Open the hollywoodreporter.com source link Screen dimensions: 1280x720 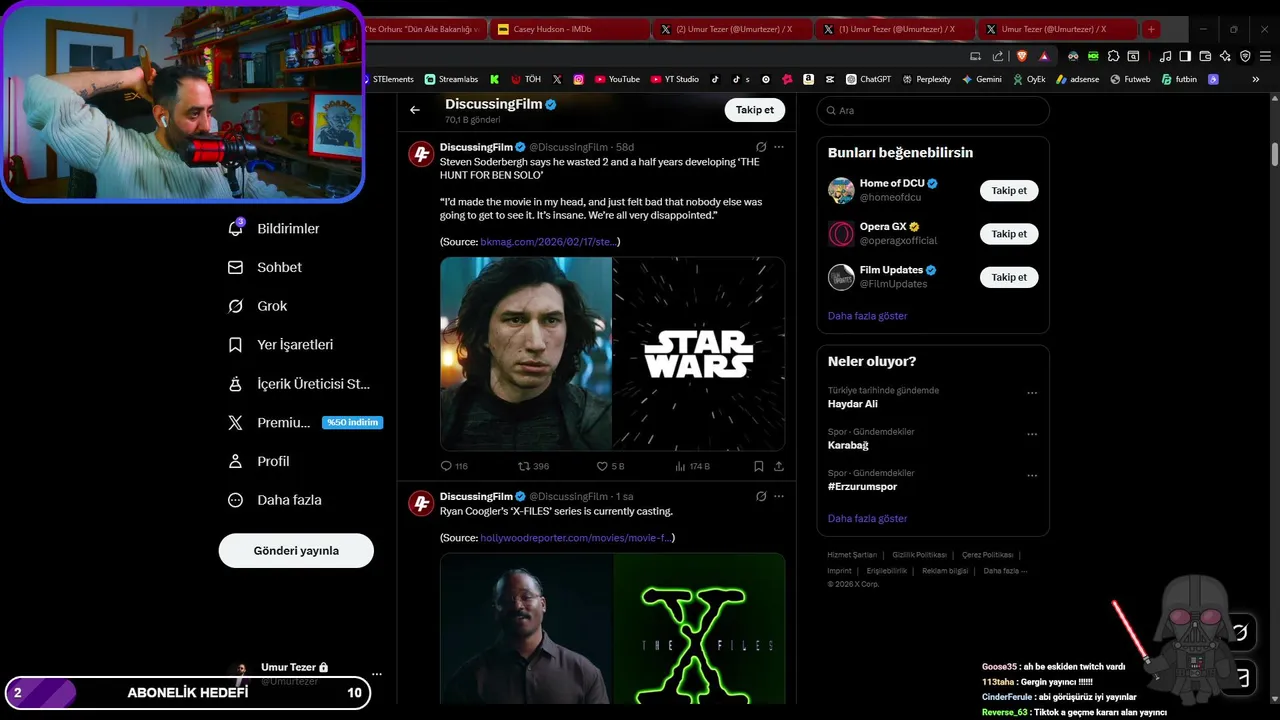click(x=576, y=538)
